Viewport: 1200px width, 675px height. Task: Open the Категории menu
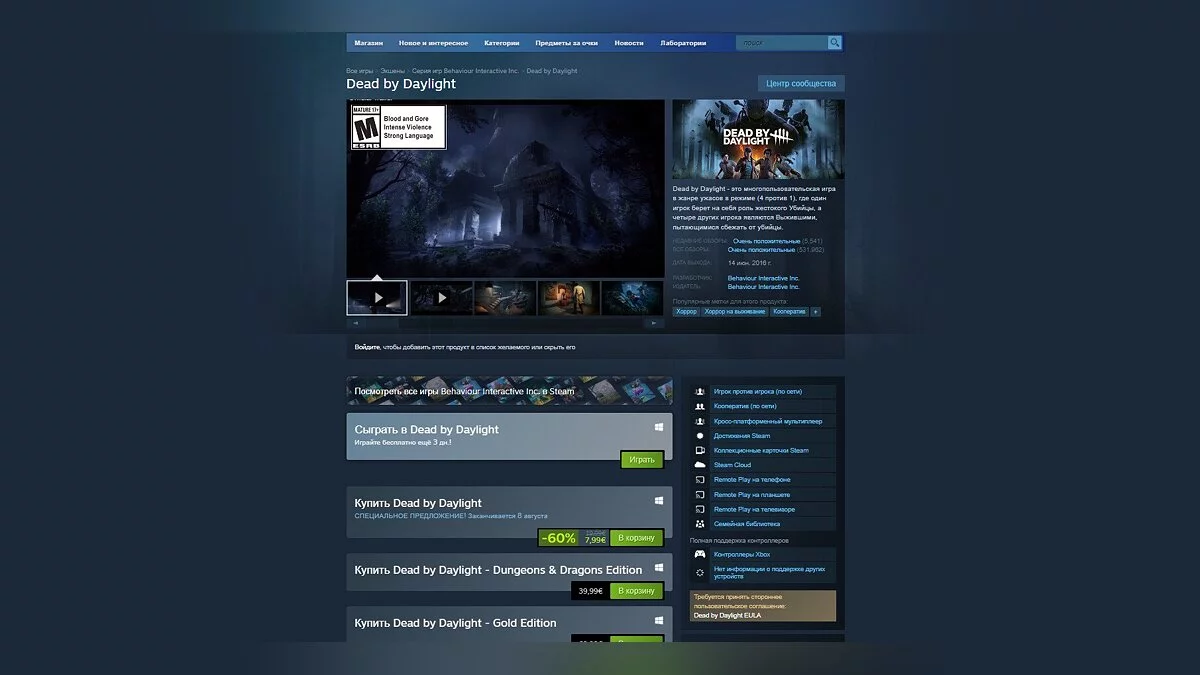tap(502, 43)
